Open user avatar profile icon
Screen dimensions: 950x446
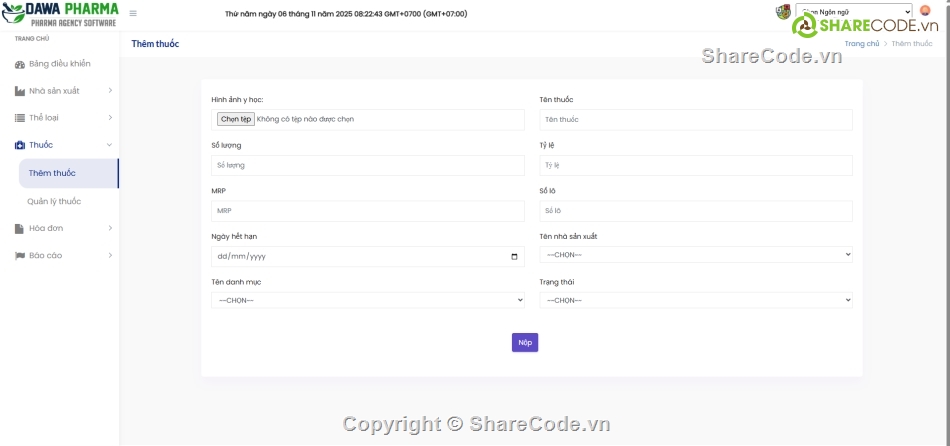coord(925,12)
